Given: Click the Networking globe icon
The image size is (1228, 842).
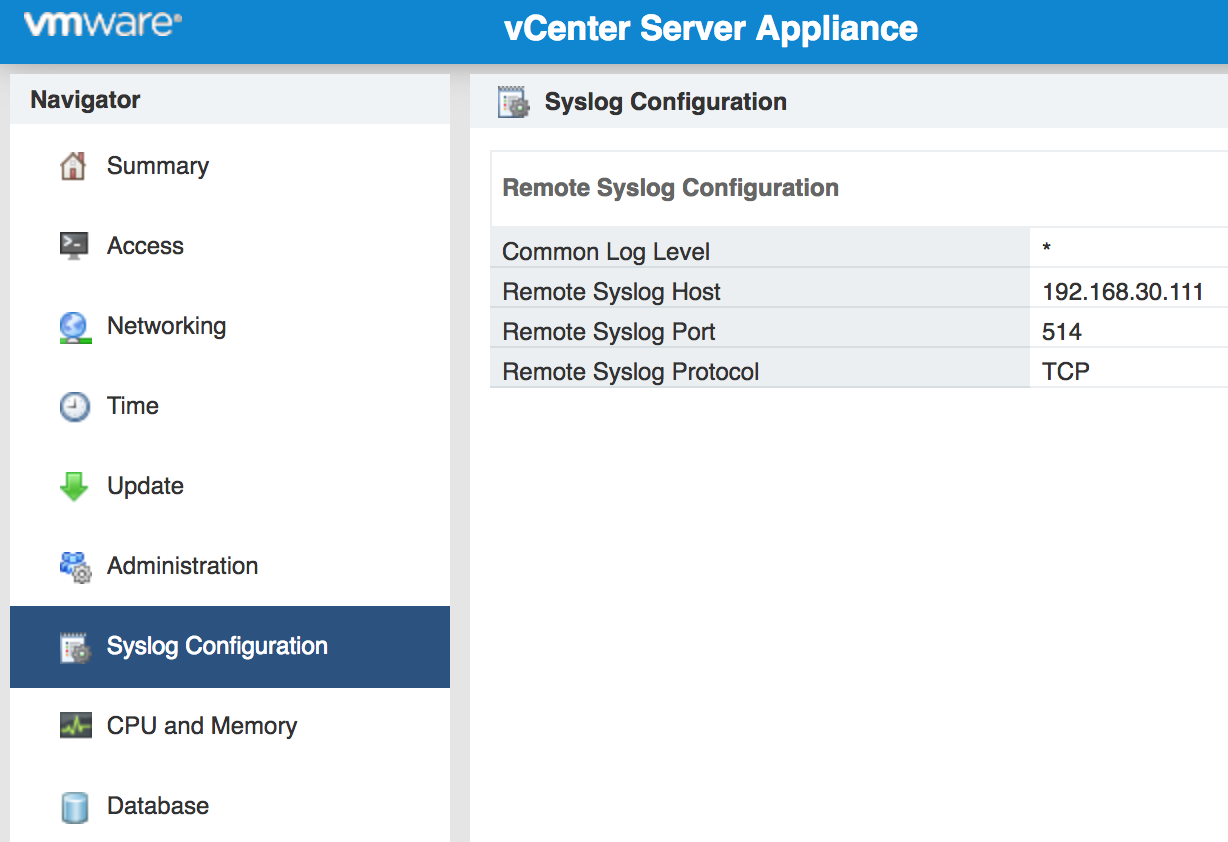Looking at the screenshot, I should pyautogui.click(x=75, y=327).
